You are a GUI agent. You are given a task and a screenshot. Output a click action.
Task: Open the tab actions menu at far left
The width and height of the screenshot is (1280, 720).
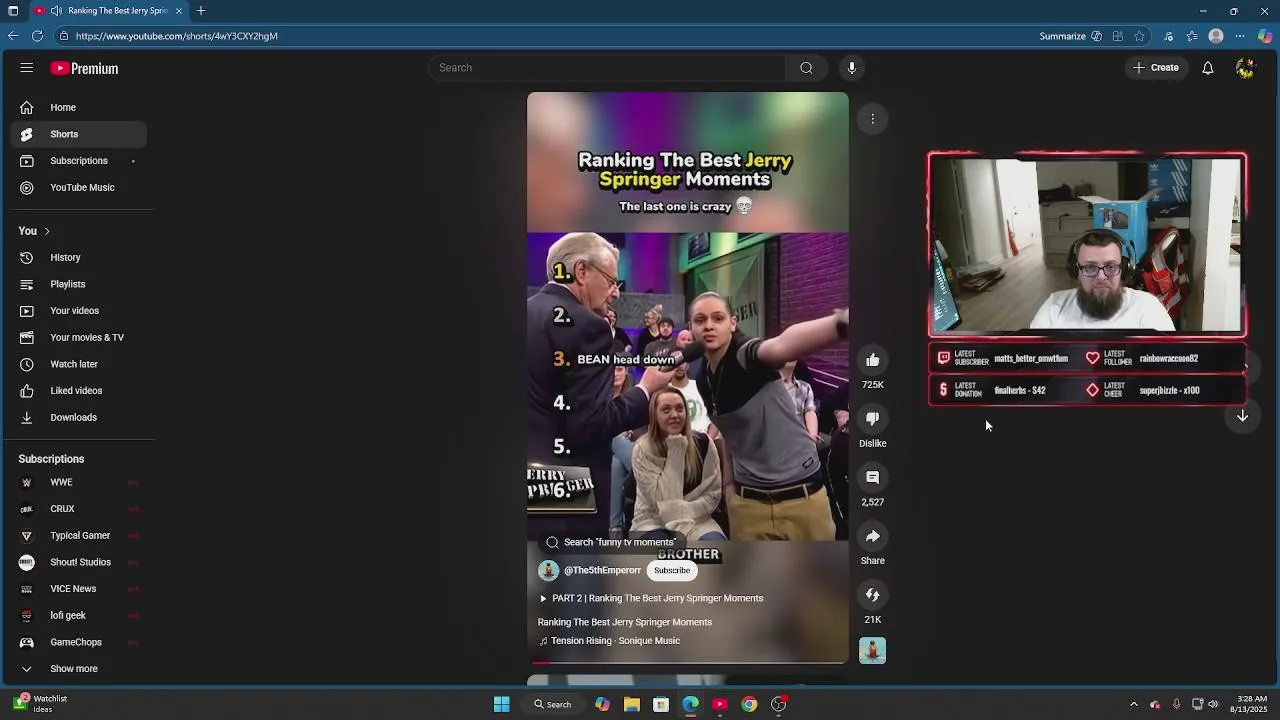click(13, 11)
